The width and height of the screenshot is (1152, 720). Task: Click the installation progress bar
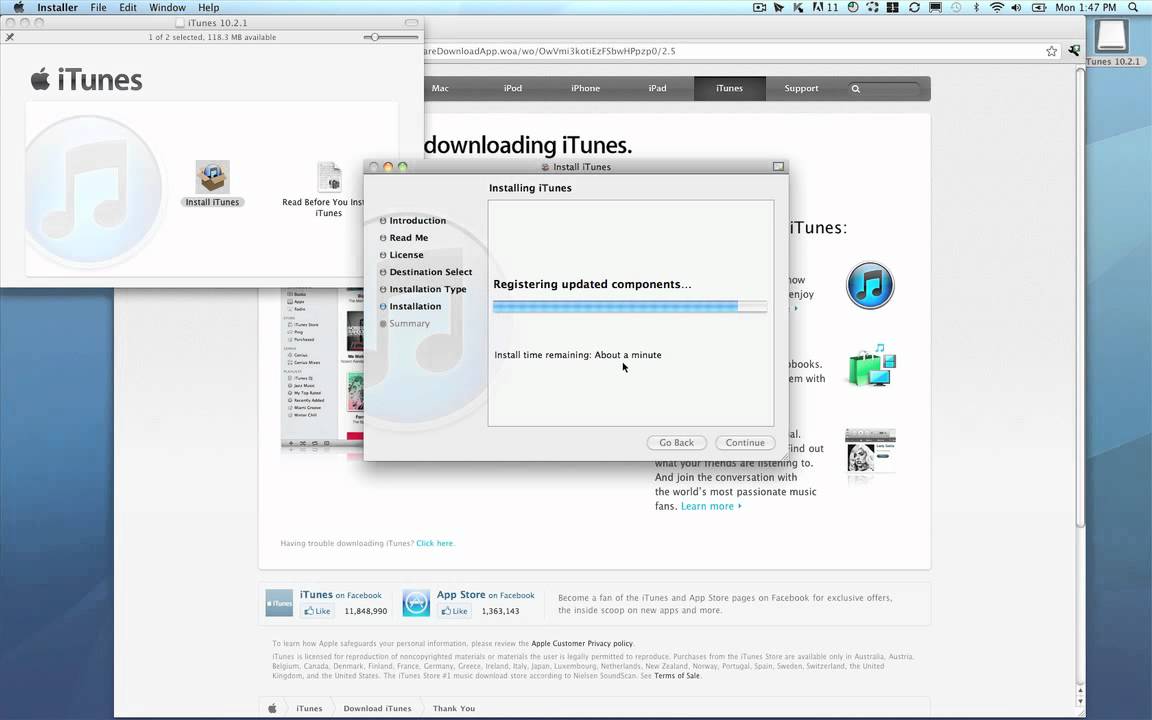click(x=630, y=307)
